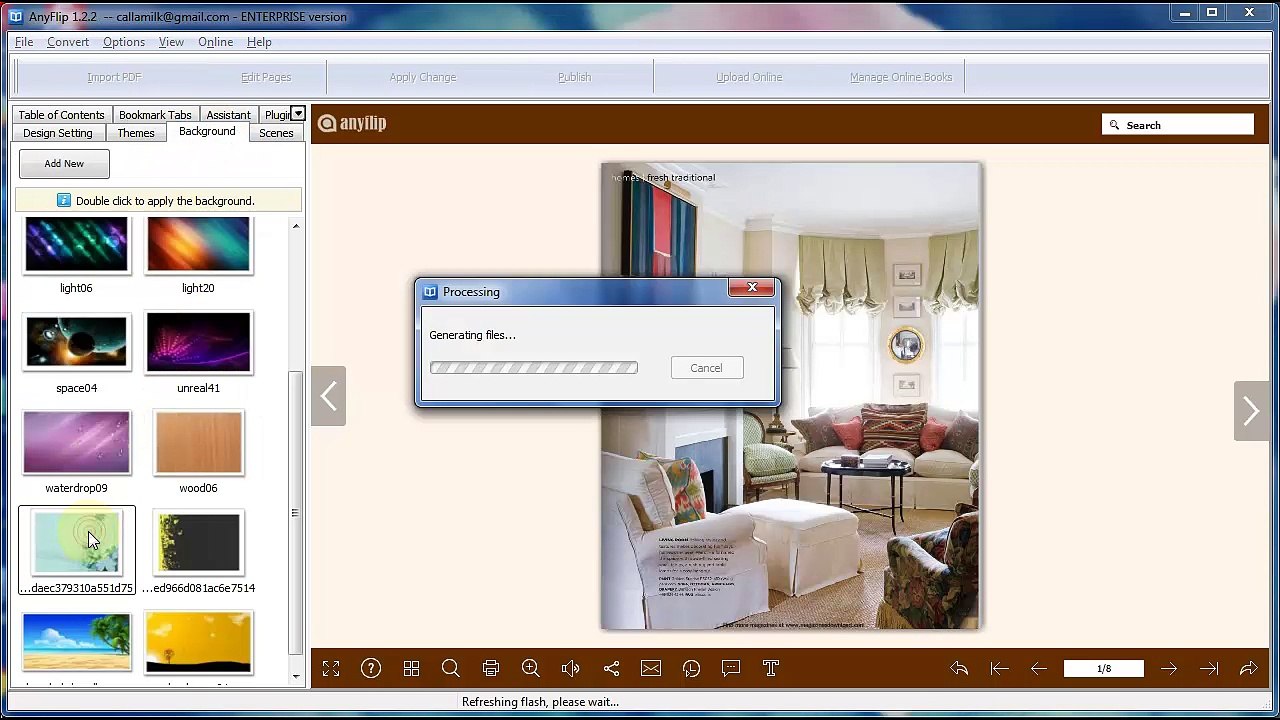Open the help question mark icon
Image resolution: width=1280 pixels, height=720 pixels.
coord(371,669)
